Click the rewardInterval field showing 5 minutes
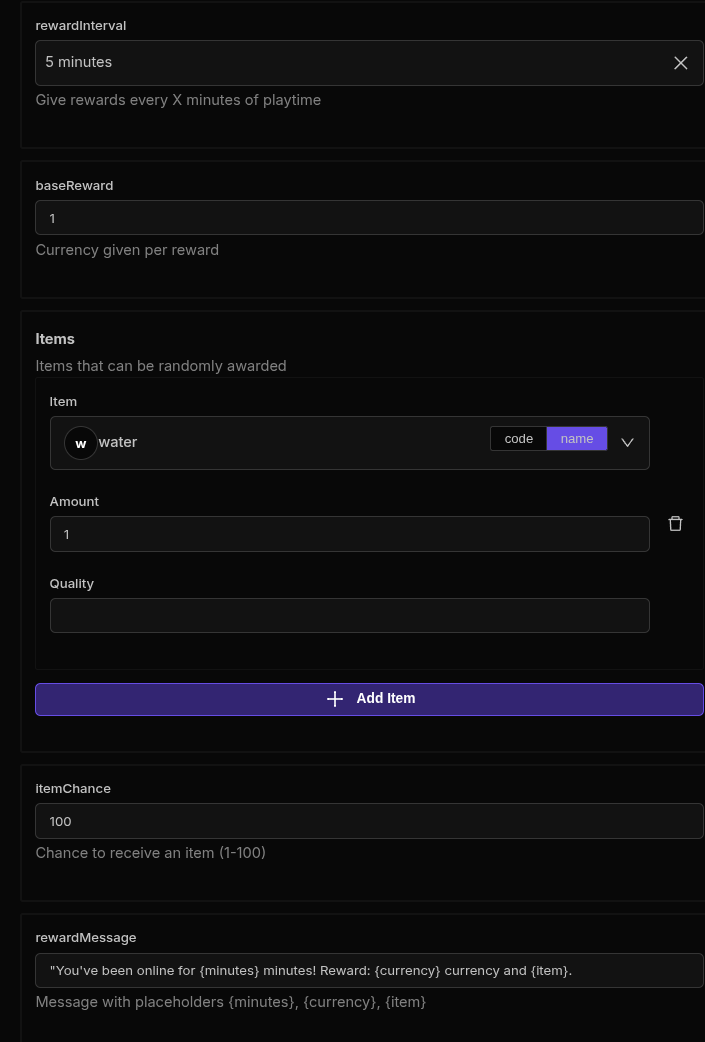The height and width of the screenshot is (1042, 705). [x=369, y=63]
